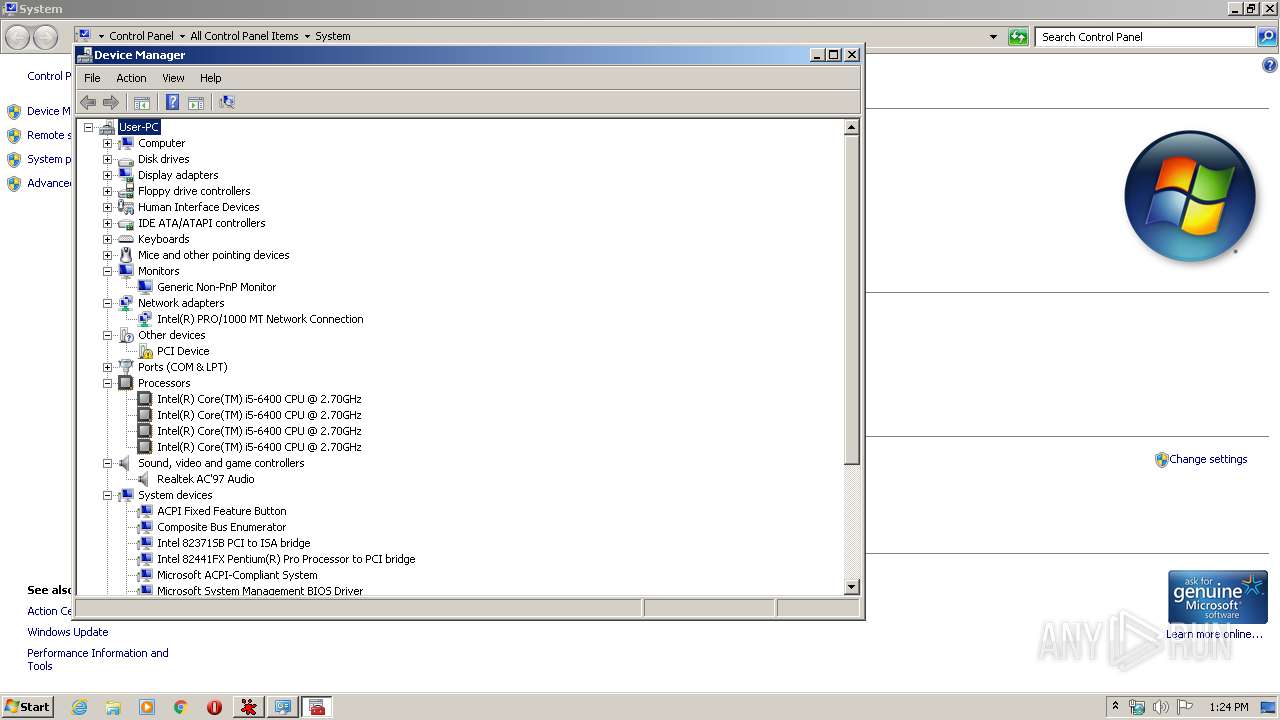Open Windows Explorer folder from taskbar
Image resolution: width=1280 pixels, height=720 pixels.
coord(113,707)
